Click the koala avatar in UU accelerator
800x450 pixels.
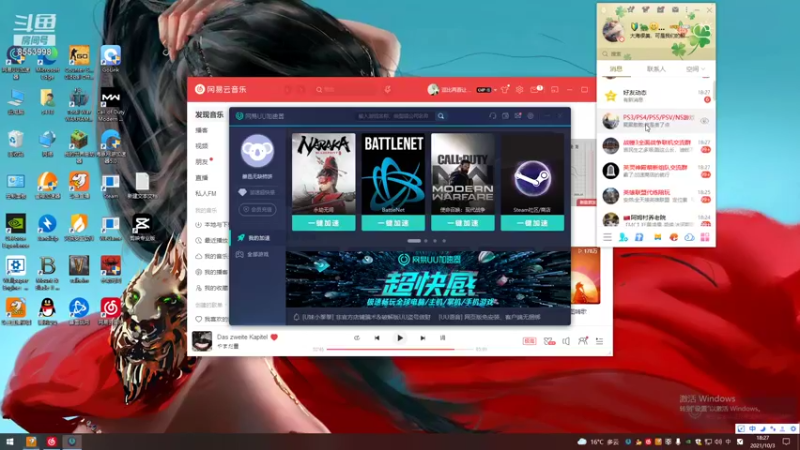[257, 151]
